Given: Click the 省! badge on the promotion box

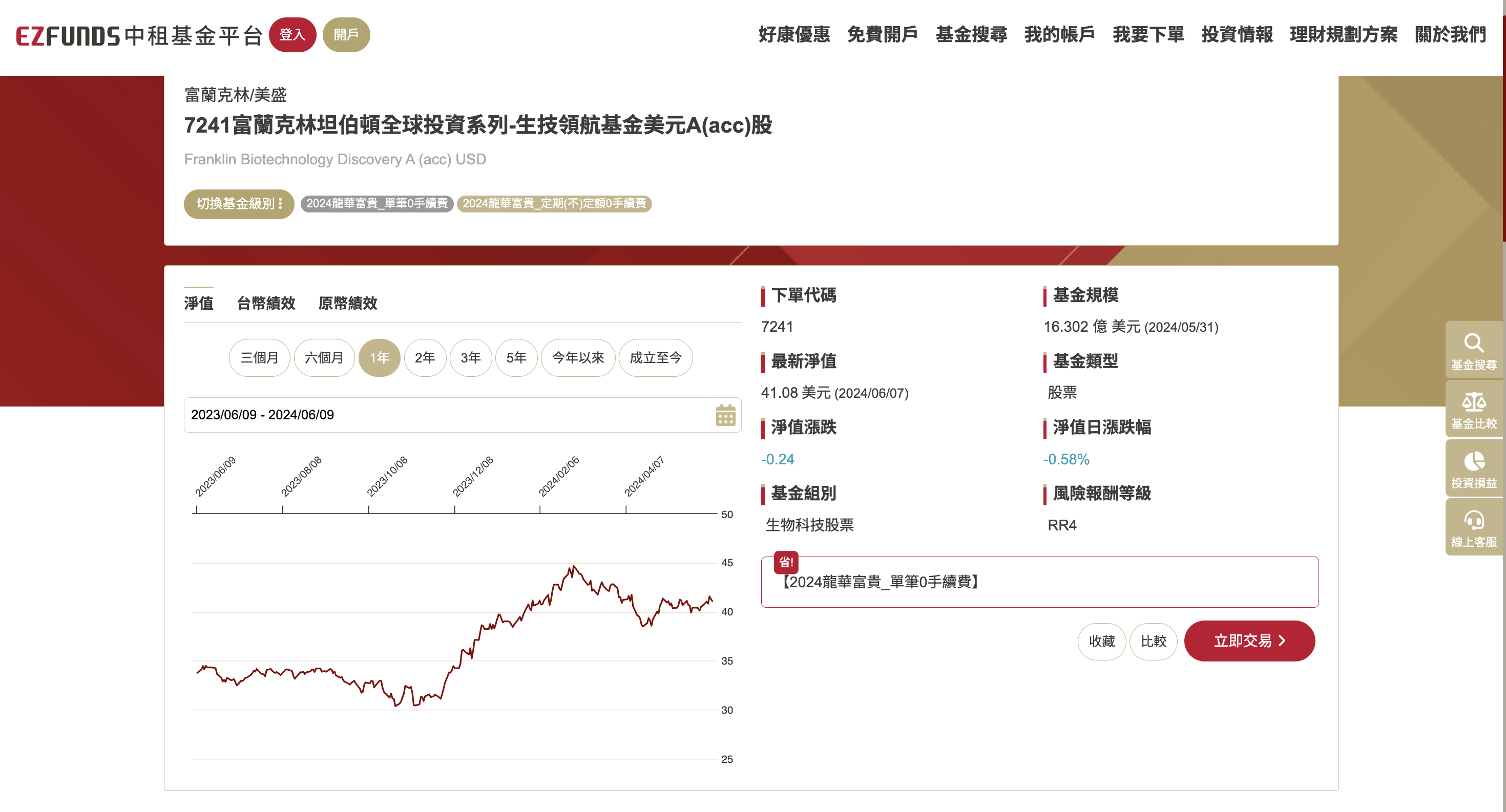Looking at the screenshot, I should (x=786, y=563).
